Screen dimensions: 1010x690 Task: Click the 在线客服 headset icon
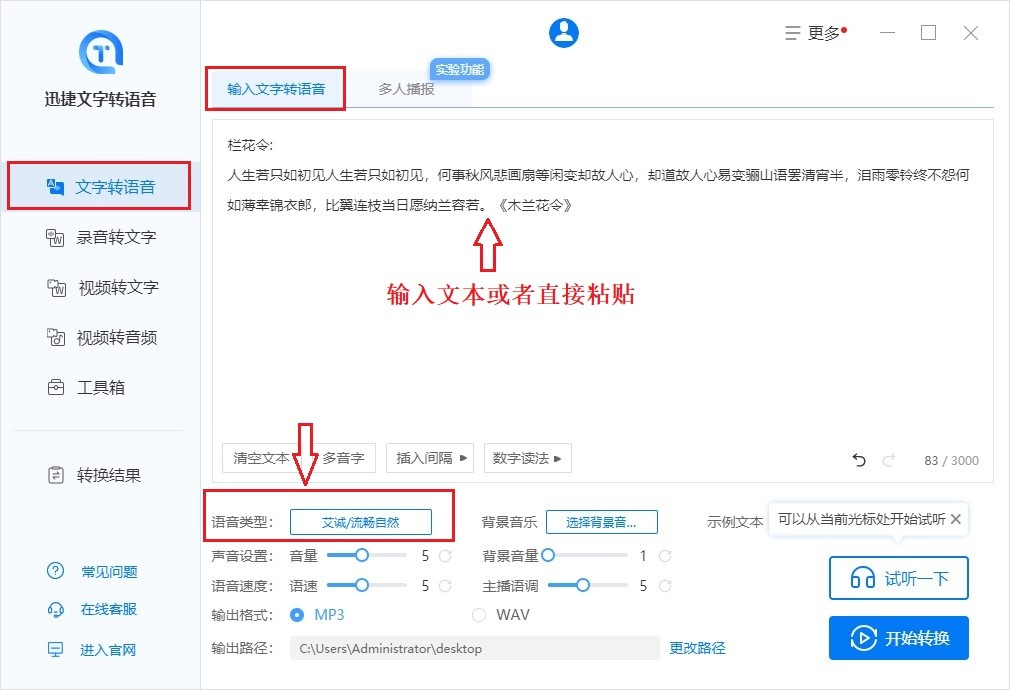point(55,609)
